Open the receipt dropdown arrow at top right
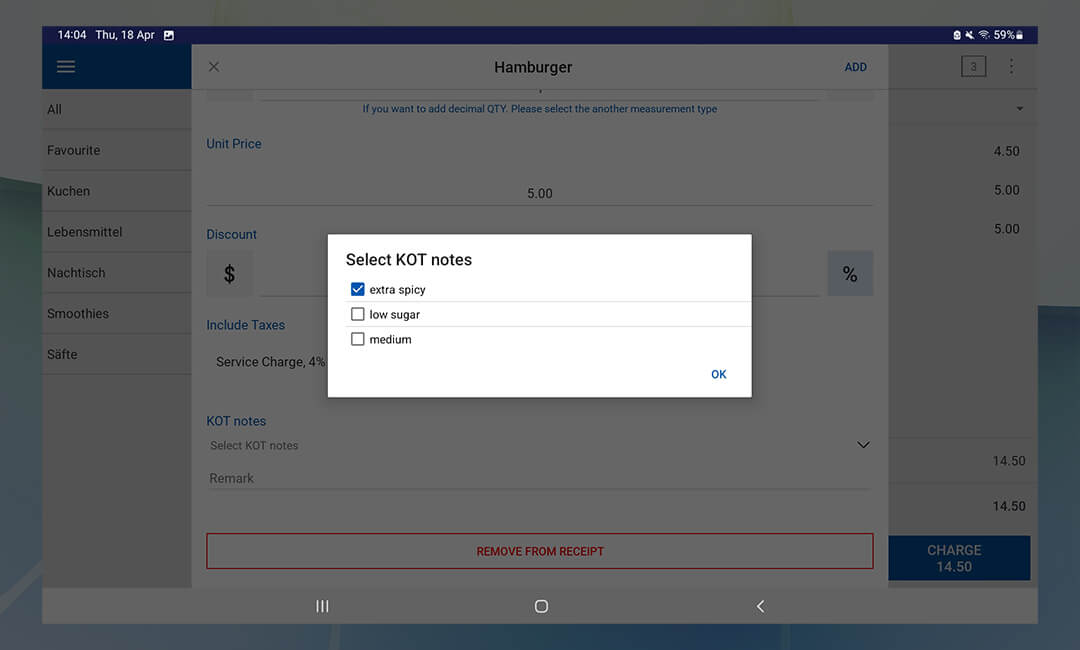This screenshot has width=1080, height=650. tap(1019, 108)
